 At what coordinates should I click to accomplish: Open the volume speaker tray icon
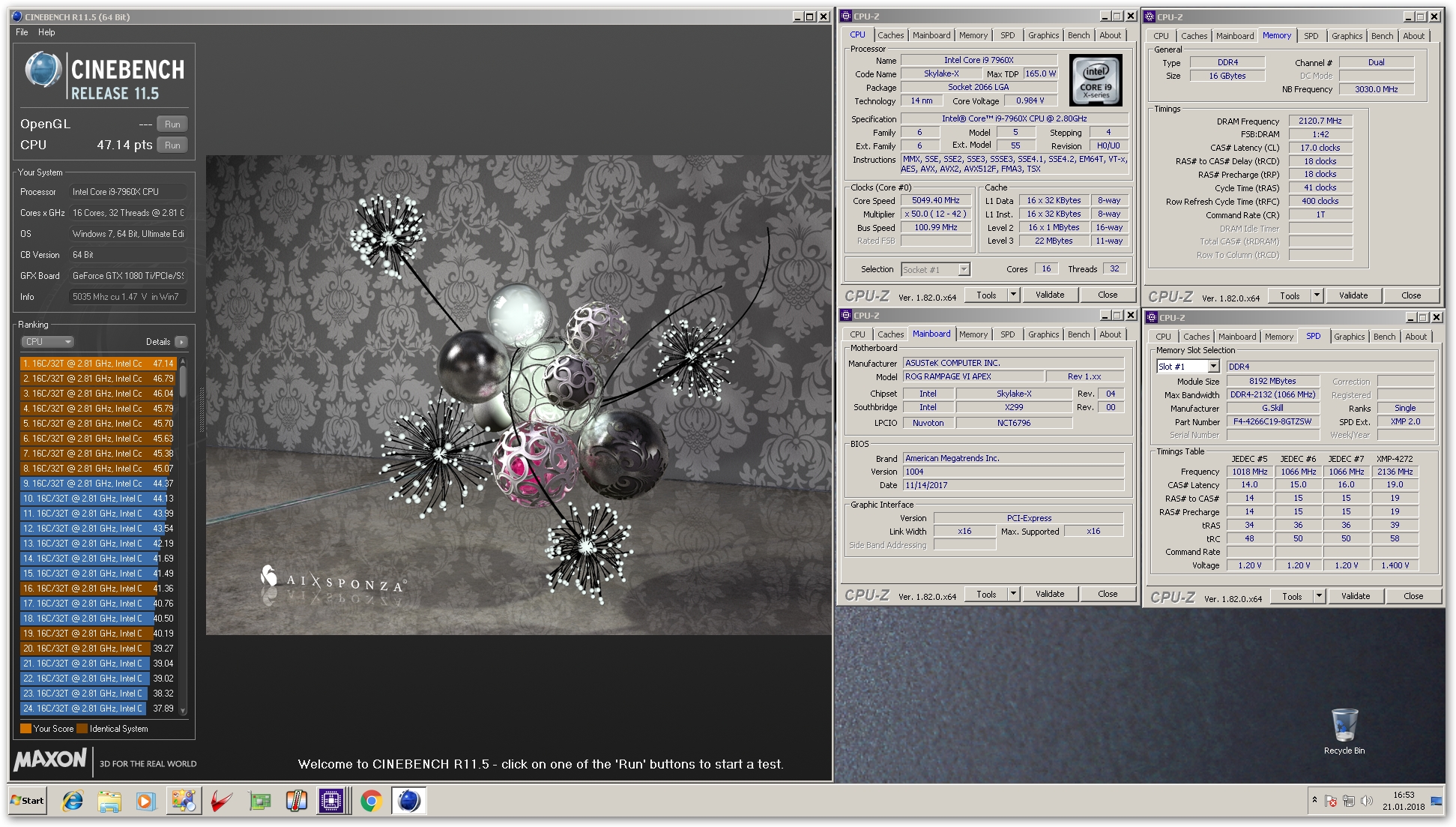click(1366, 802)
